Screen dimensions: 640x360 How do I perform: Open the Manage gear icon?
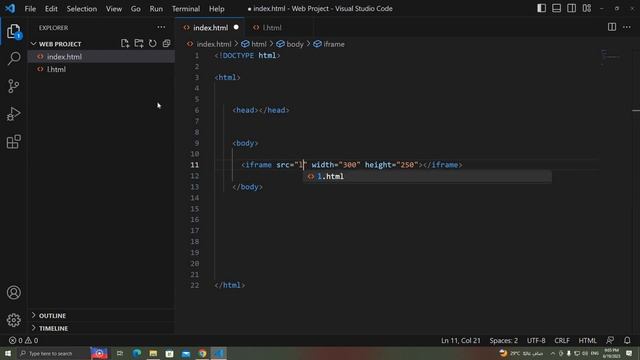point(13,320)
